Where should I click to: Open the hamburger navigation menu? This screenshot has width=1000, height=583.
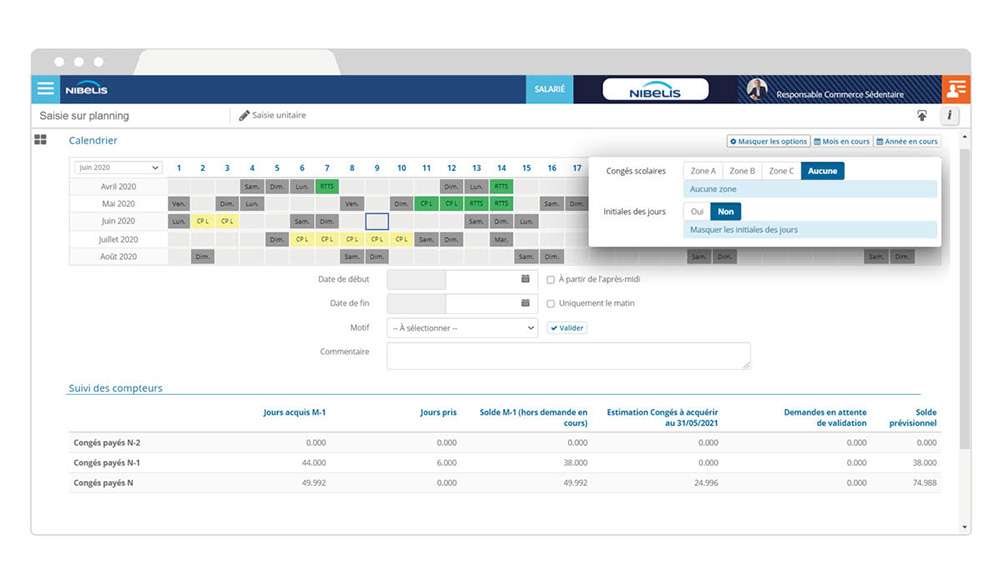pos(45,89)
